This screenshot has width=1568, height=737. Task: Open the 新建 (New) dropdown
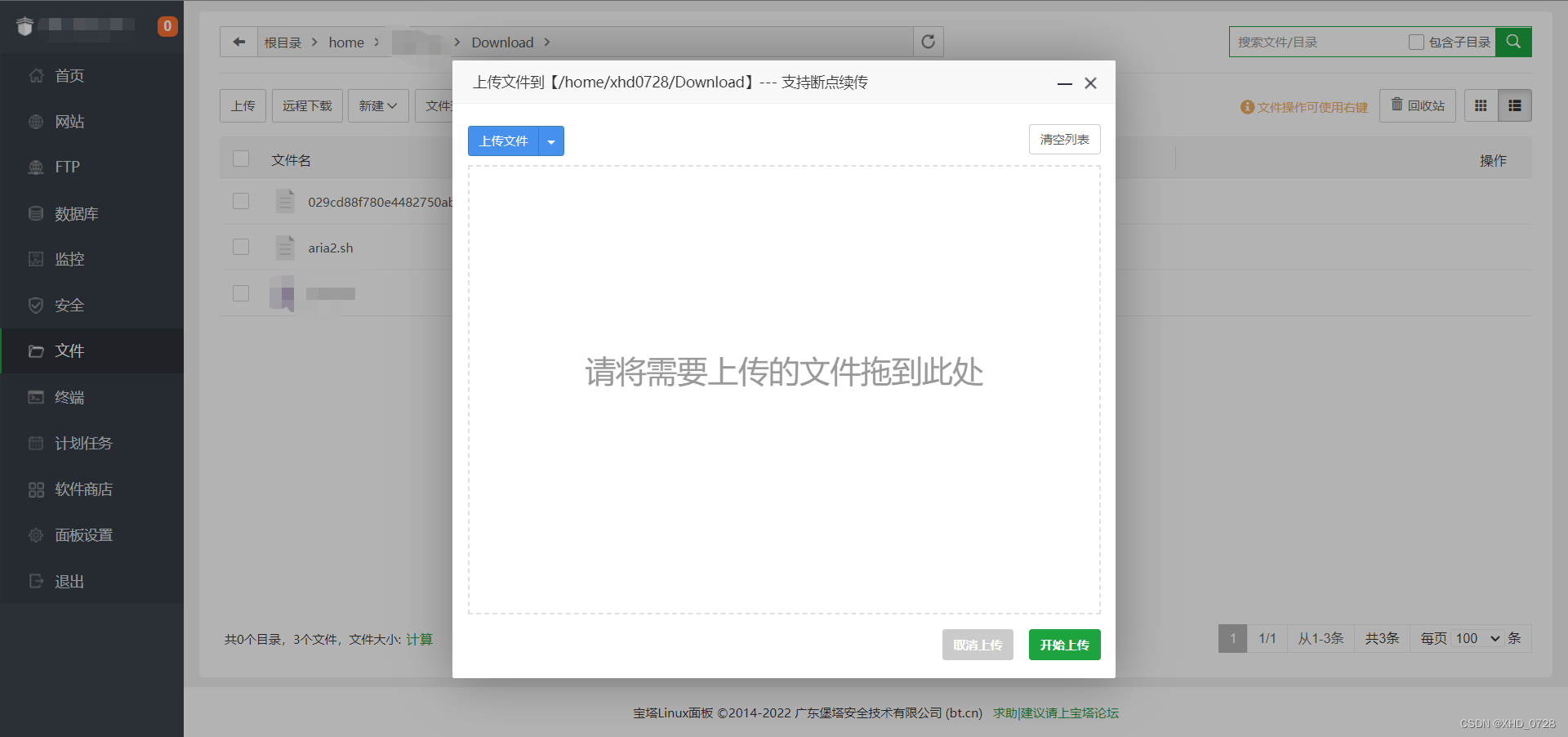pos(377,105)
